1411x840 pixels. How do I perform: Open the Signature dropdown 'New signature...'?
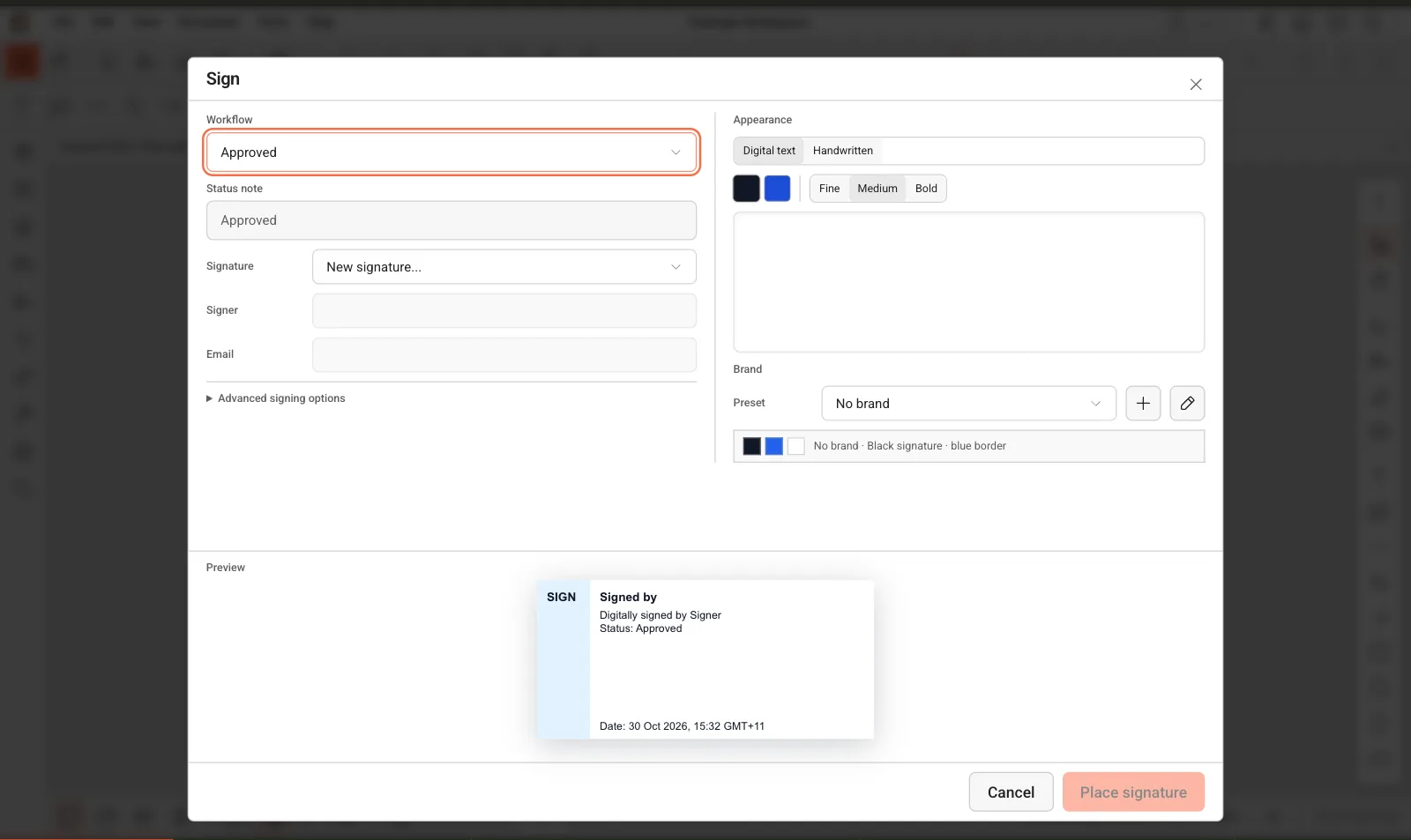[504, 267]
